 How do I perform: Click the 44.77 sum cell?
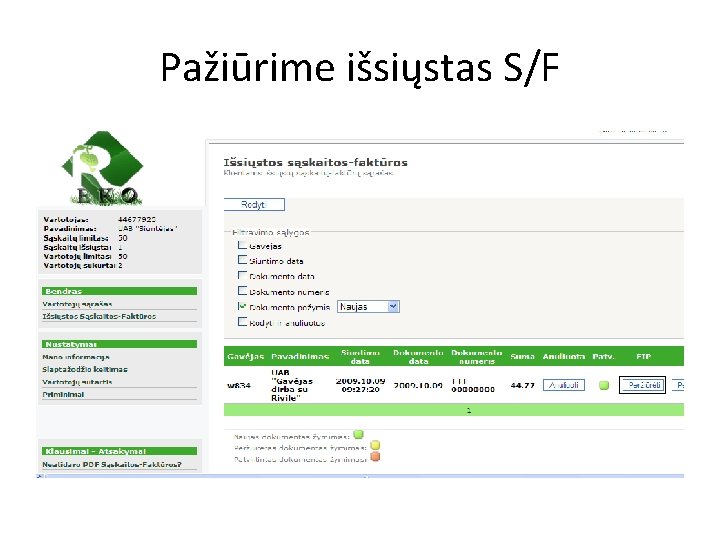pos(523,386)
